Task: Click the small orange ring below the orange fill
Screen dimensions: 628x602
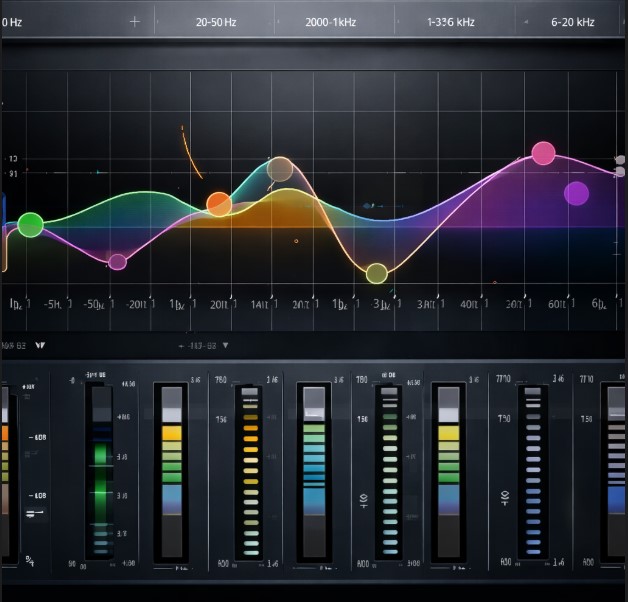Action: pyautogui.click(x=296, y=241)
